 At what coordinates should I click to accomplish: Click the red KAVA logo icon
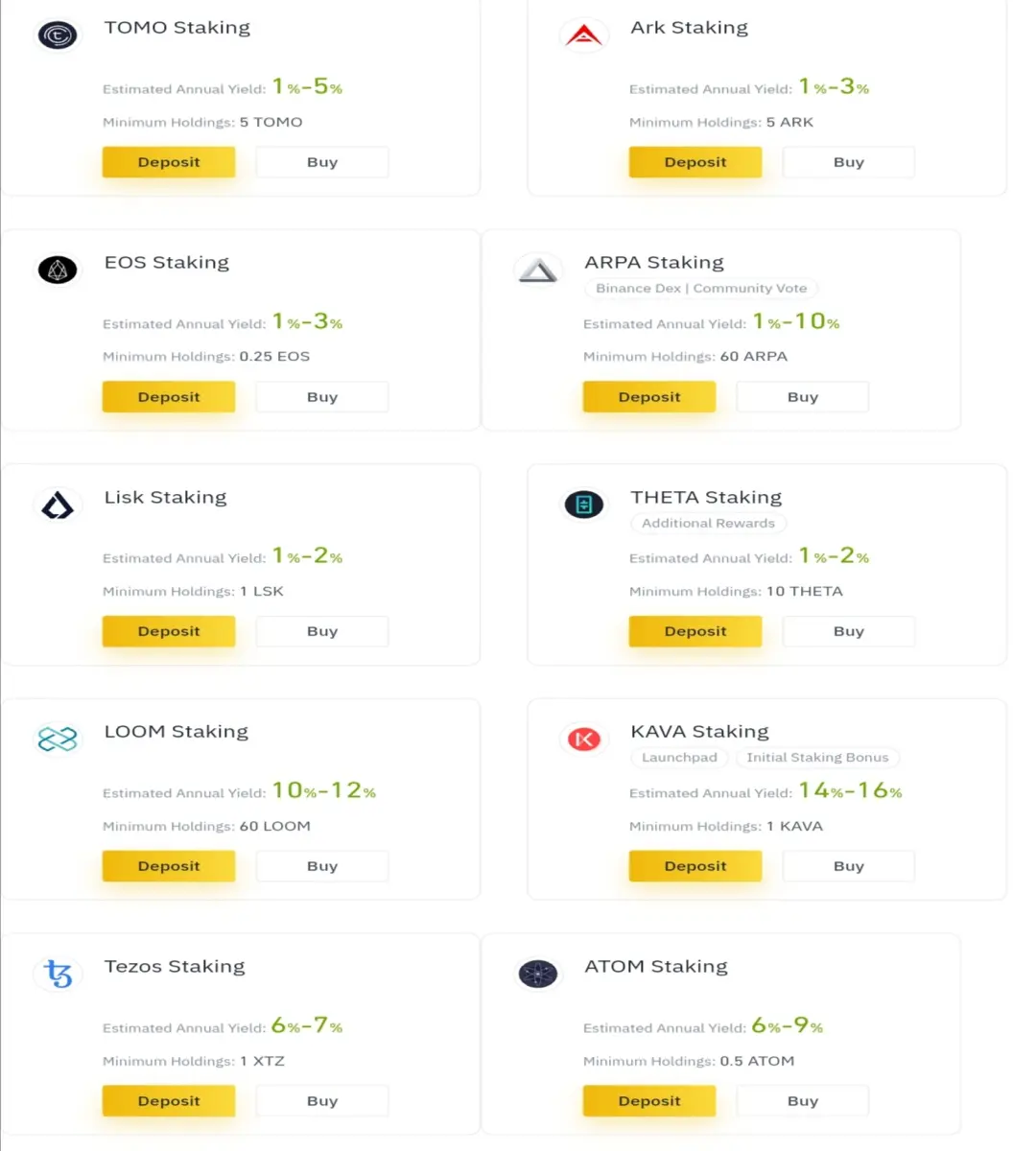coord(583,740)
